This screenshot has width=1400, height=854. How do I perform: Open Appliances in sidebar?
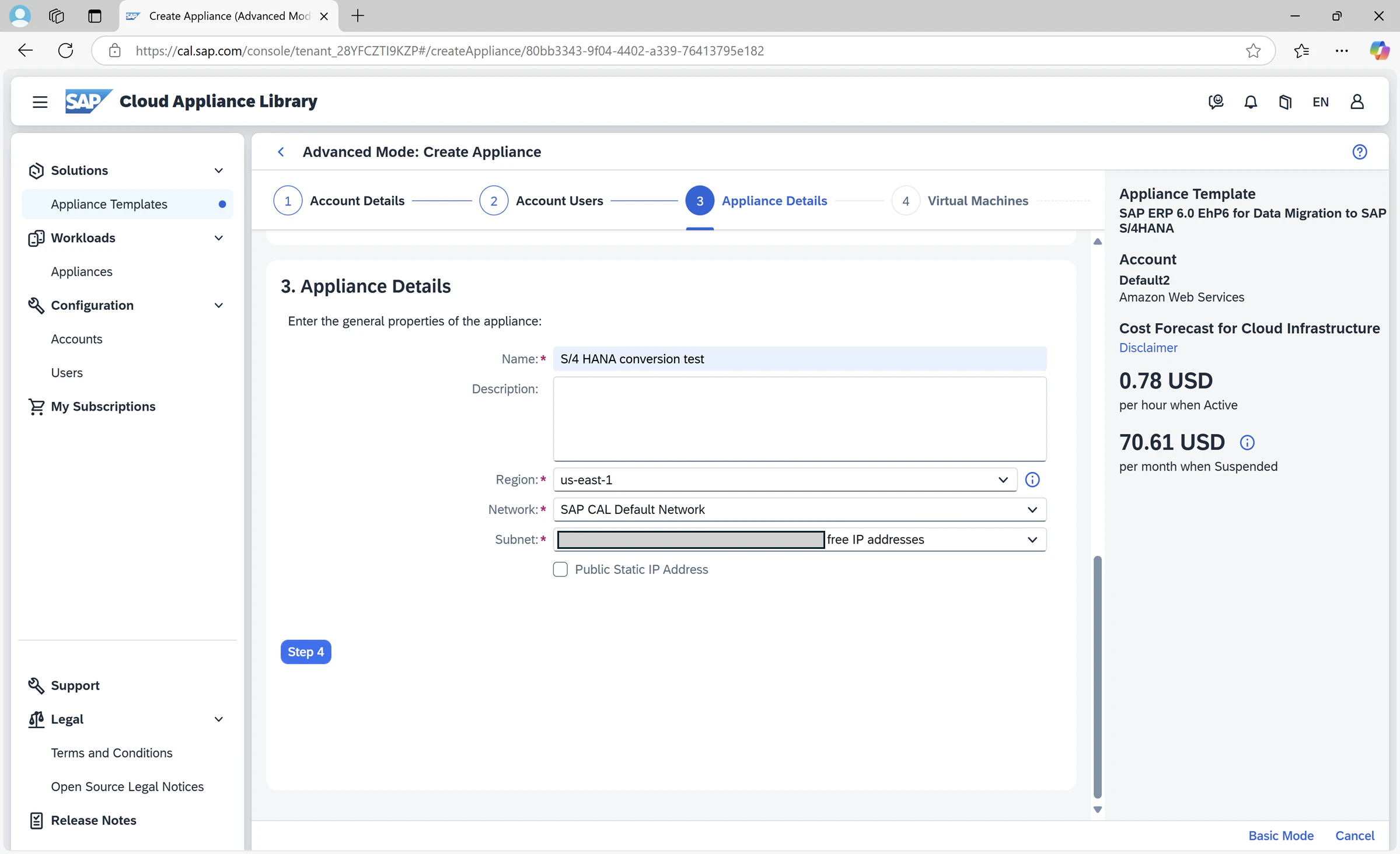pyautogui.click(x=82, y=271)
